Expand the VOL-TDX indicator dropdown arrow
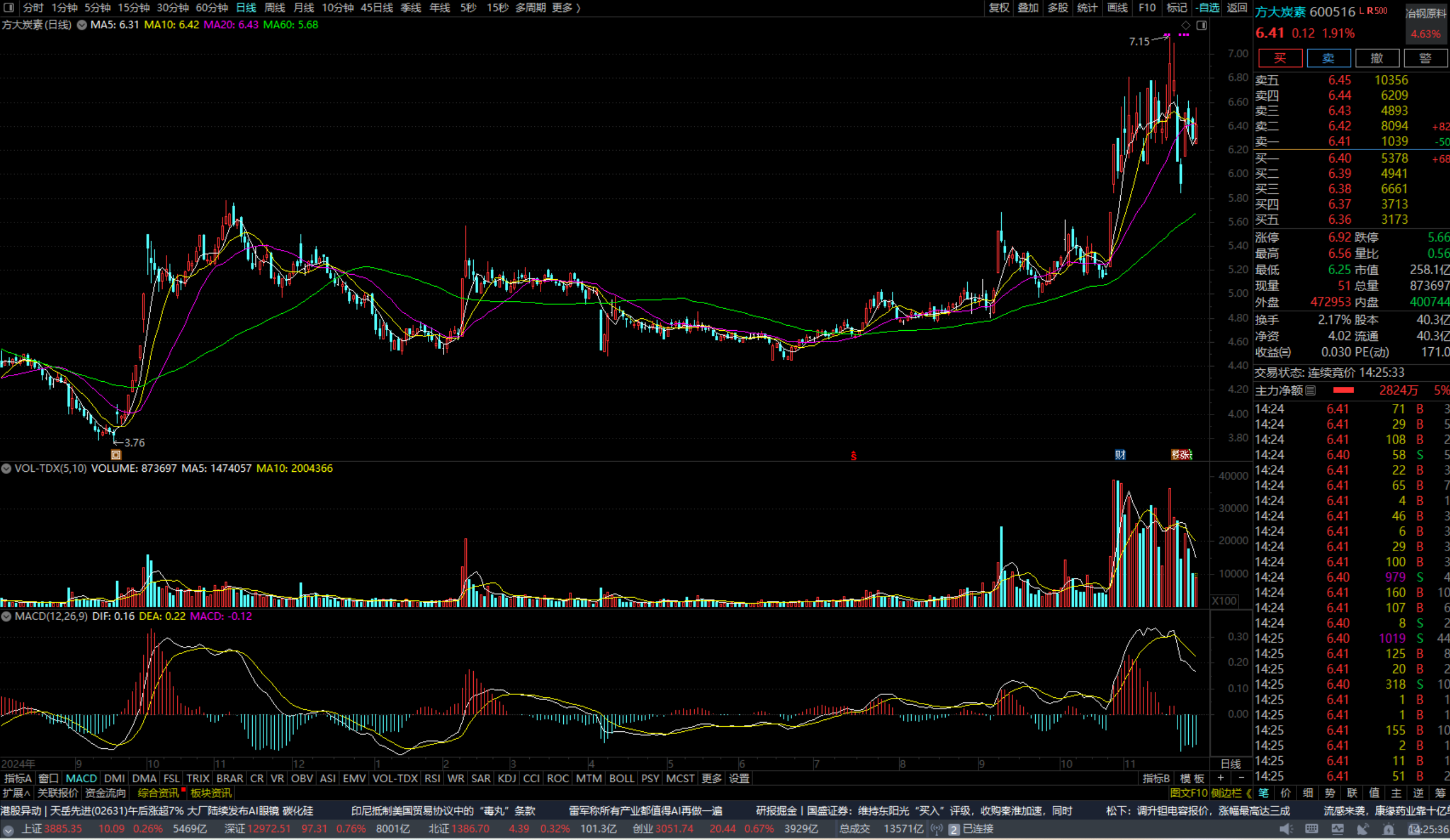Screen dimensions: 1450x840 click(6, 468)
